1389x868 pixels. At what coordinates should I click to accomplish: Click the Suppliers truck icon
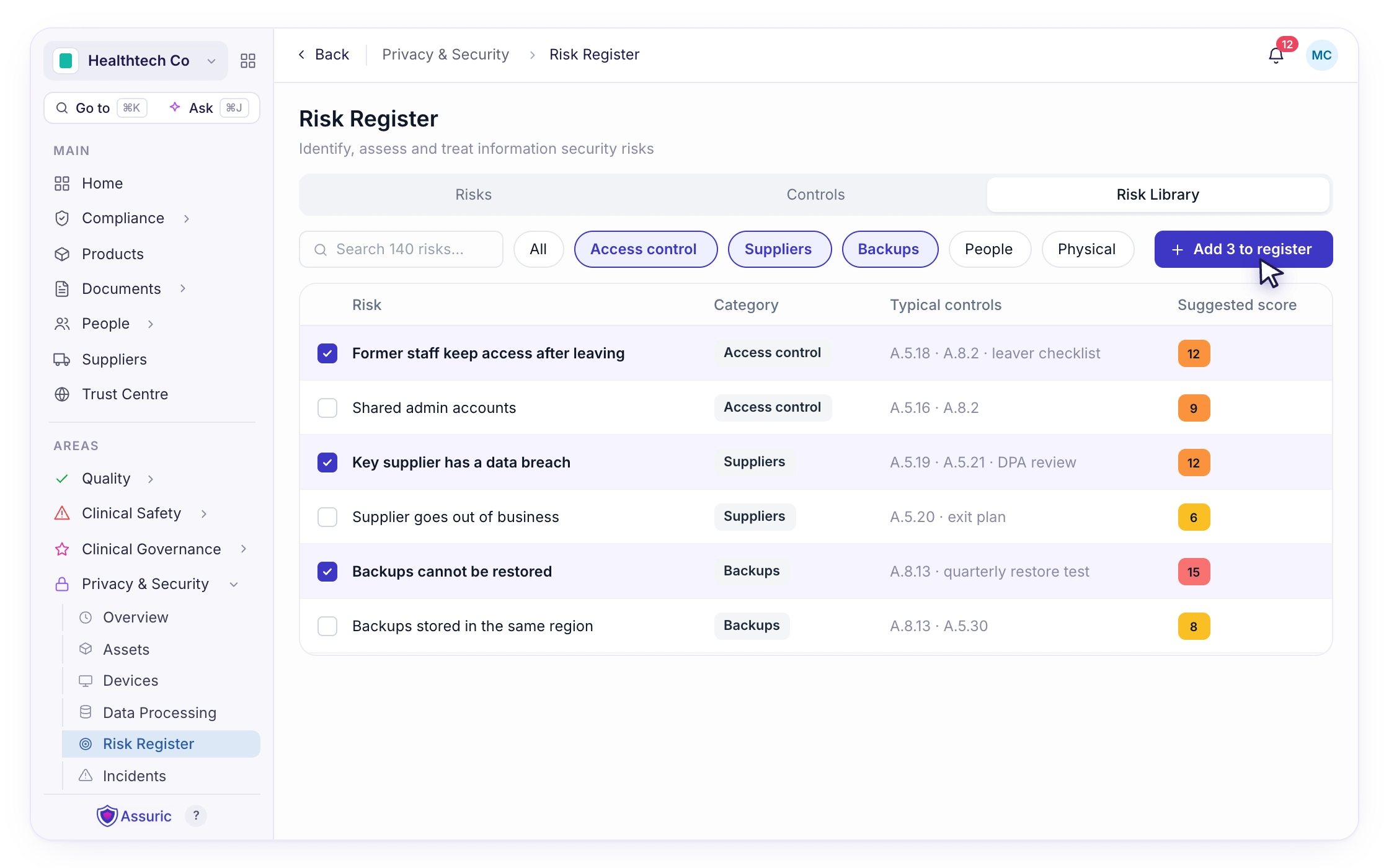click(62, 360)
